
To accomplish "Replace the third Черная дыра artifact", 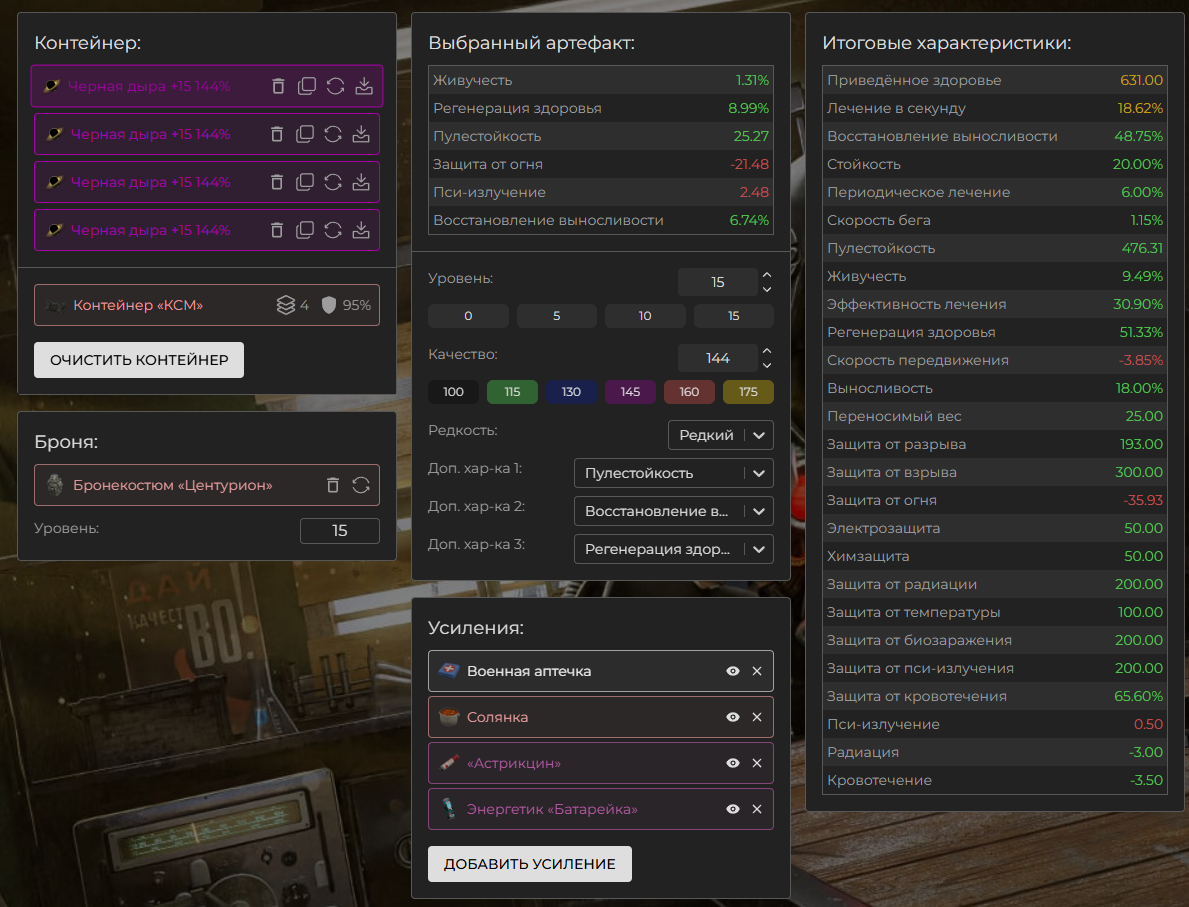I will pyautogui.click(x=334, y=182).
